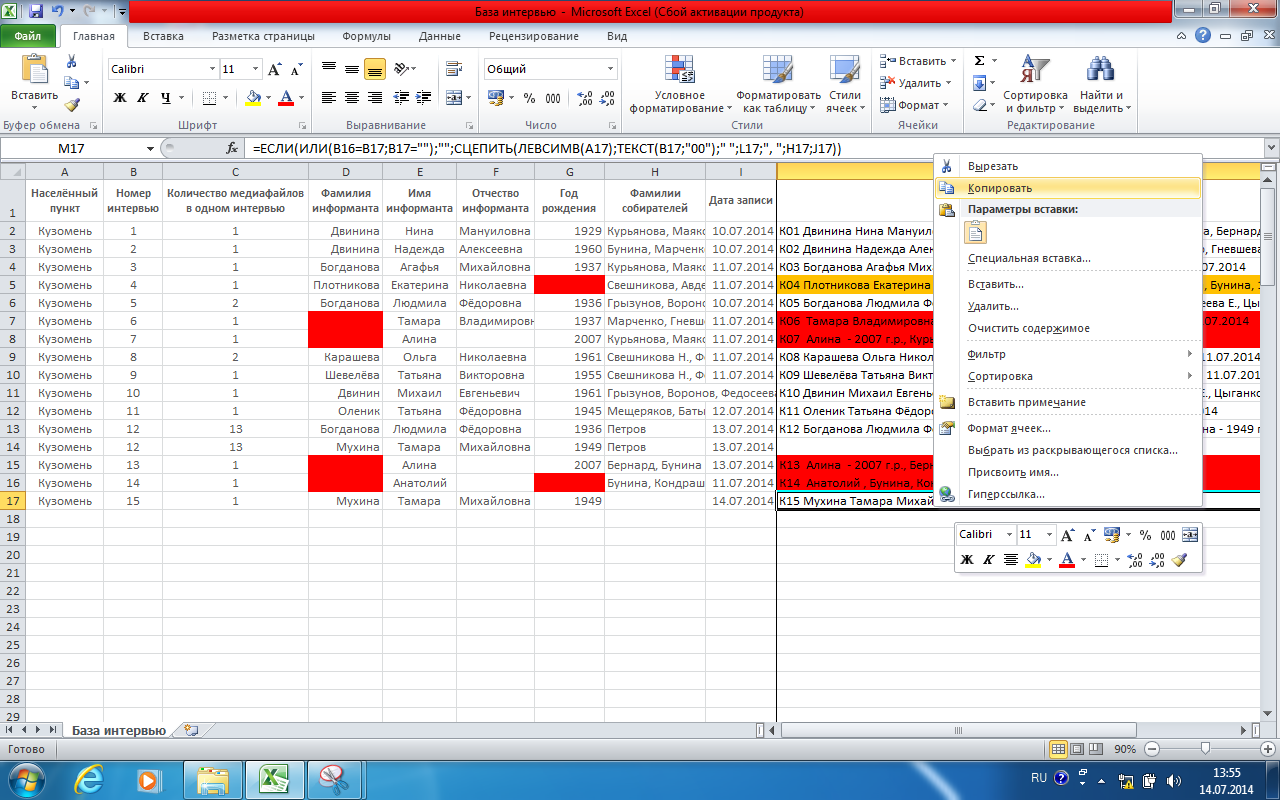Click the percent style icon in the mini toolbar
Screen dimensions: 1280x800
pos(1145,535)
